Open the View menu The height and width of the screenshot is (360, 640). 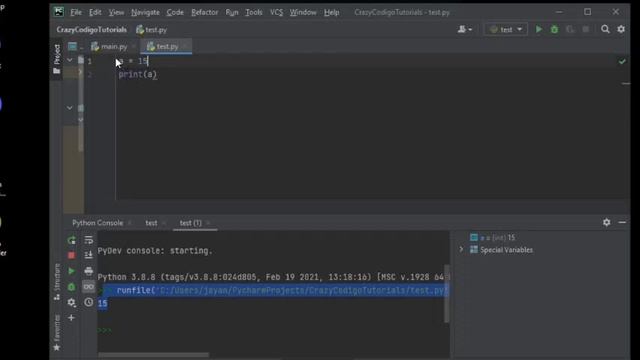click(x=116, y=12)
